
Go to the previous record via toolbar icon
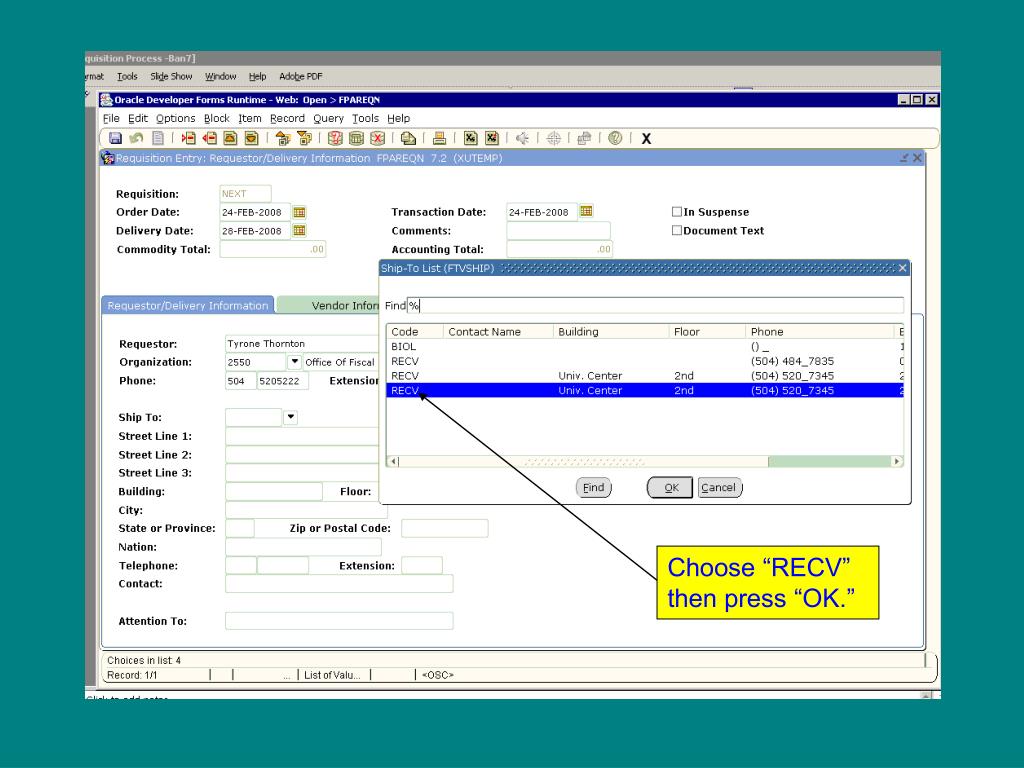click(x=231, y=138)
